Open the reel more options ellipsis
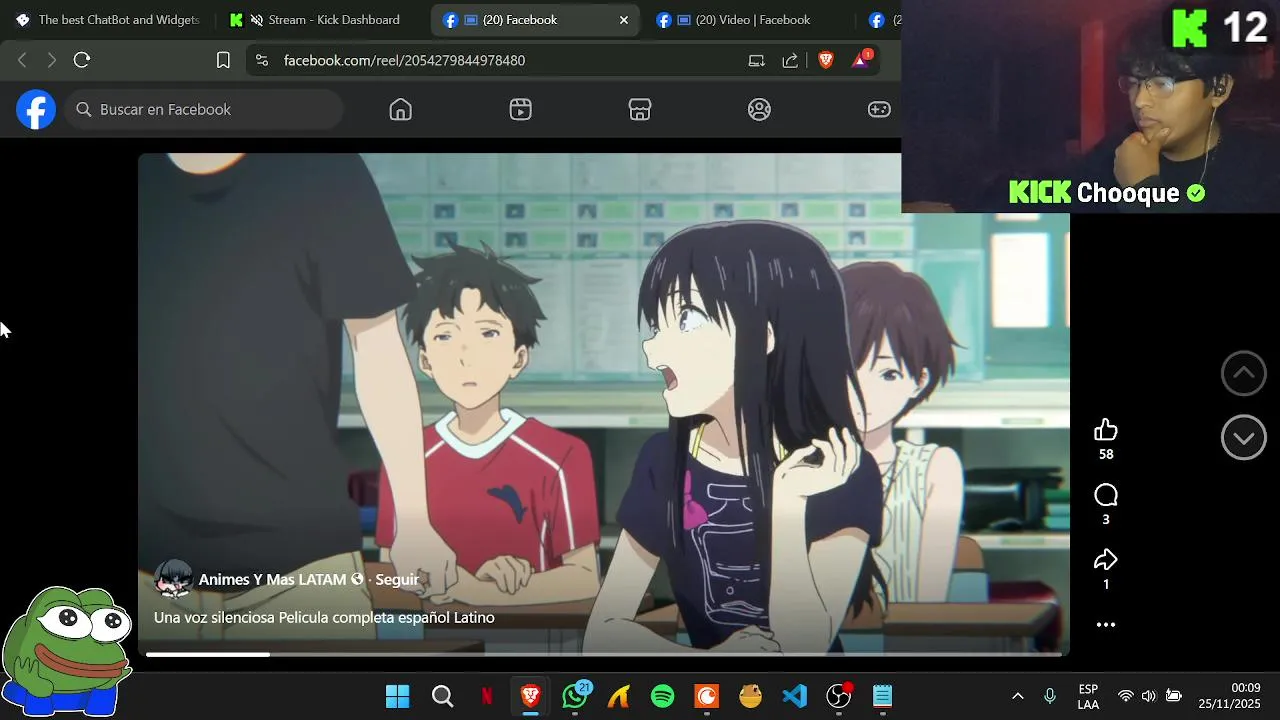Screen dimensions: 1280x720 pos(1106,625)
